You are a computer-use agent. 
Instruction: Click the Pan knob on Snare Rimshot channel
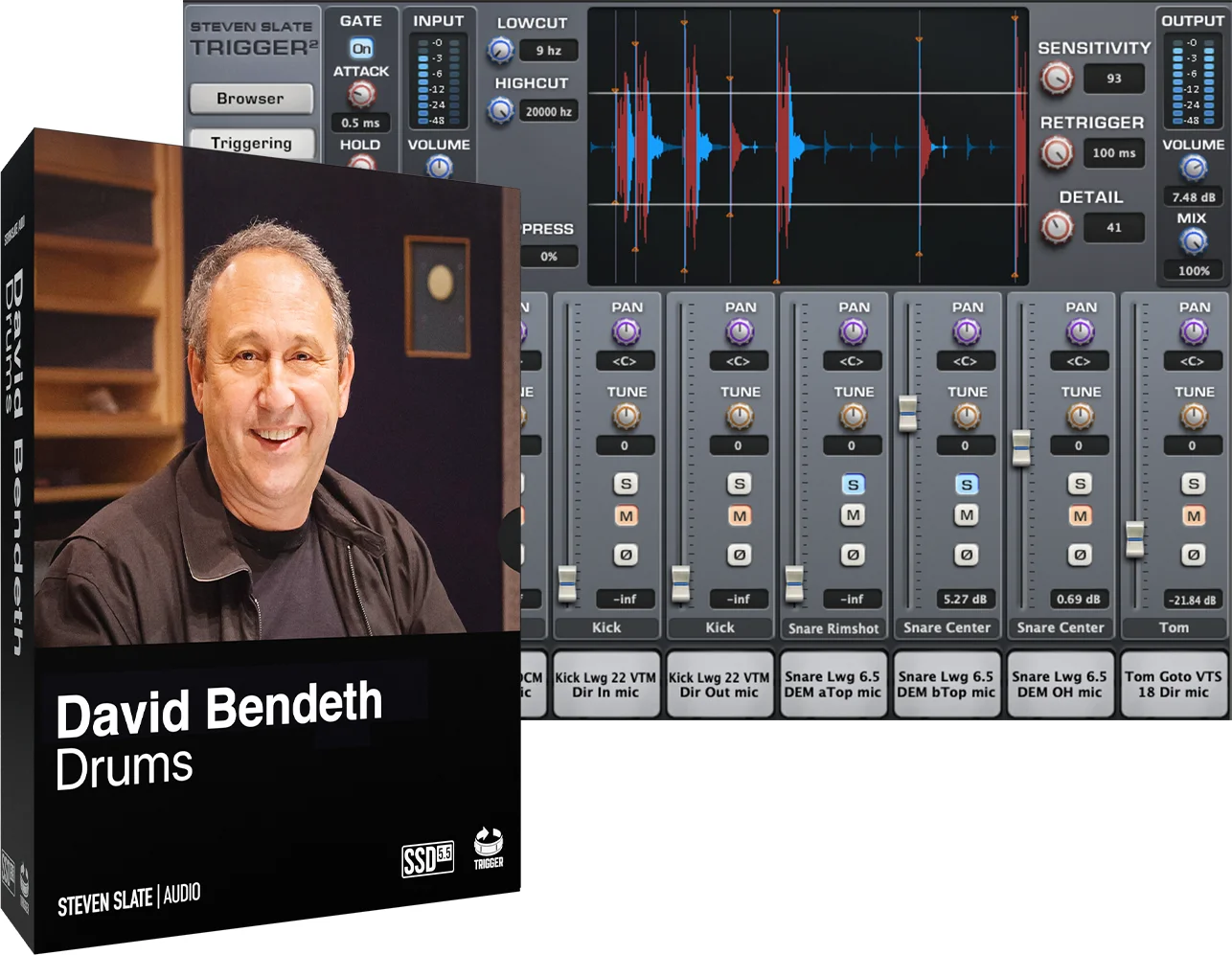853,332
